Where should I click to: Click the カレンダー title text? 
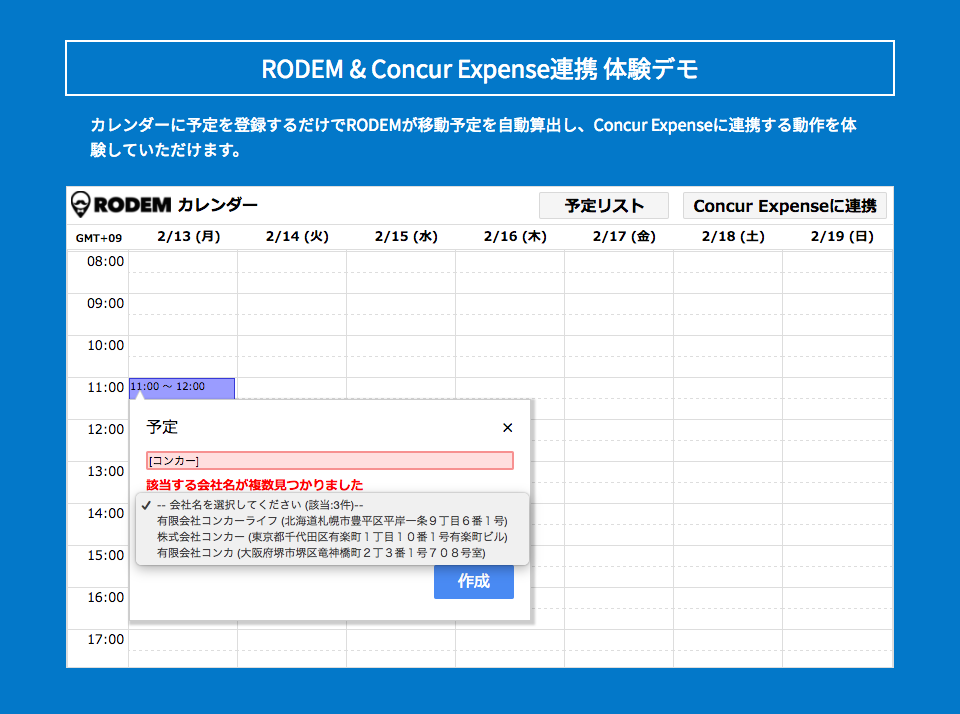tap(217, 205)
